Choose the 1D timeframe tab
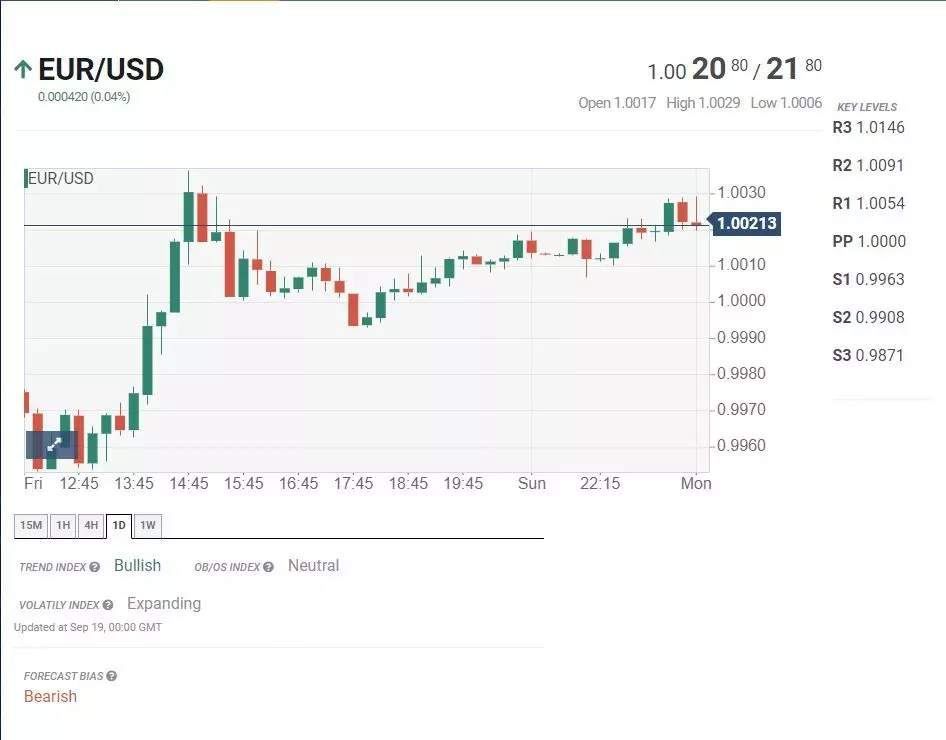Viewport: 946px width, 740px height. point(119,525)
